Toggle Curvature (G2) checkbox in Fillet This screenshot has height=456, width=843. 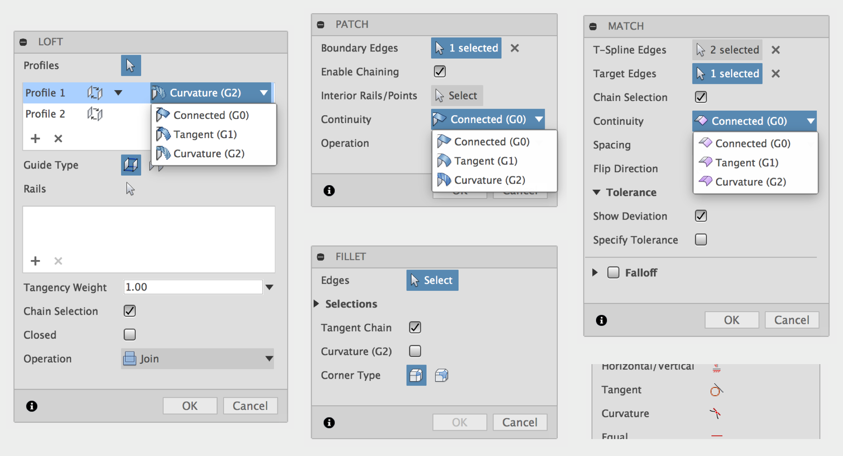[x=415, y=351]
